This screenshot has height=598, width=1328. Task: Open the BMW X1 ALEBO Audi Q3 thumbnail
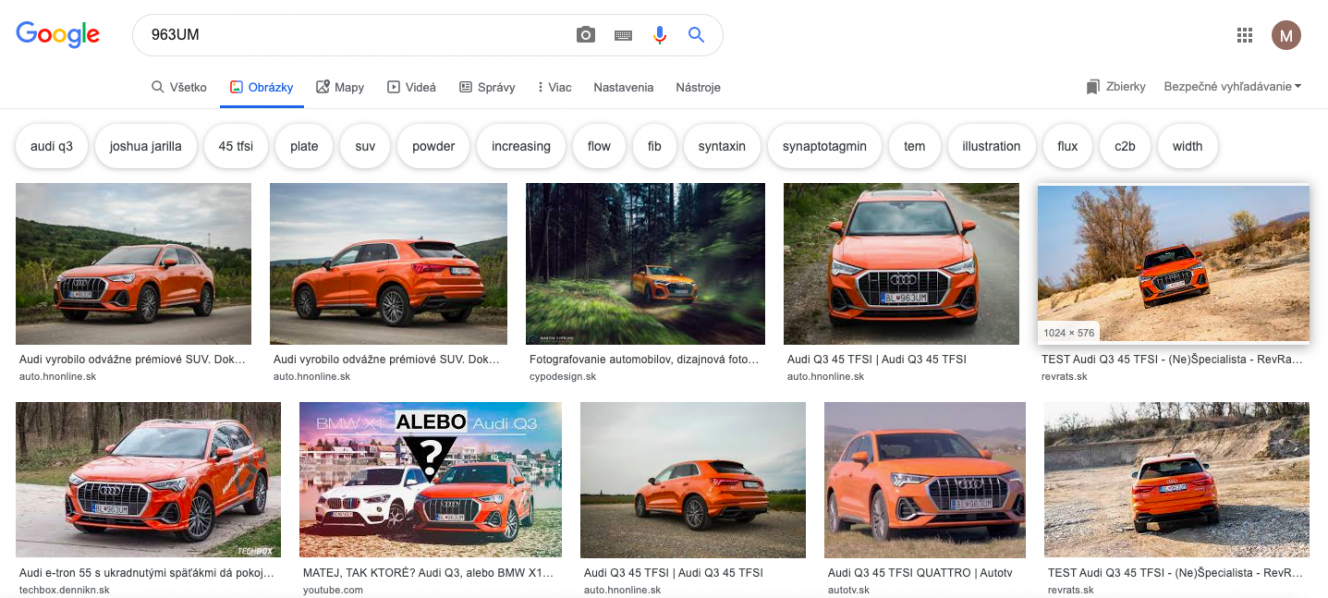click(x=430, y=480)
